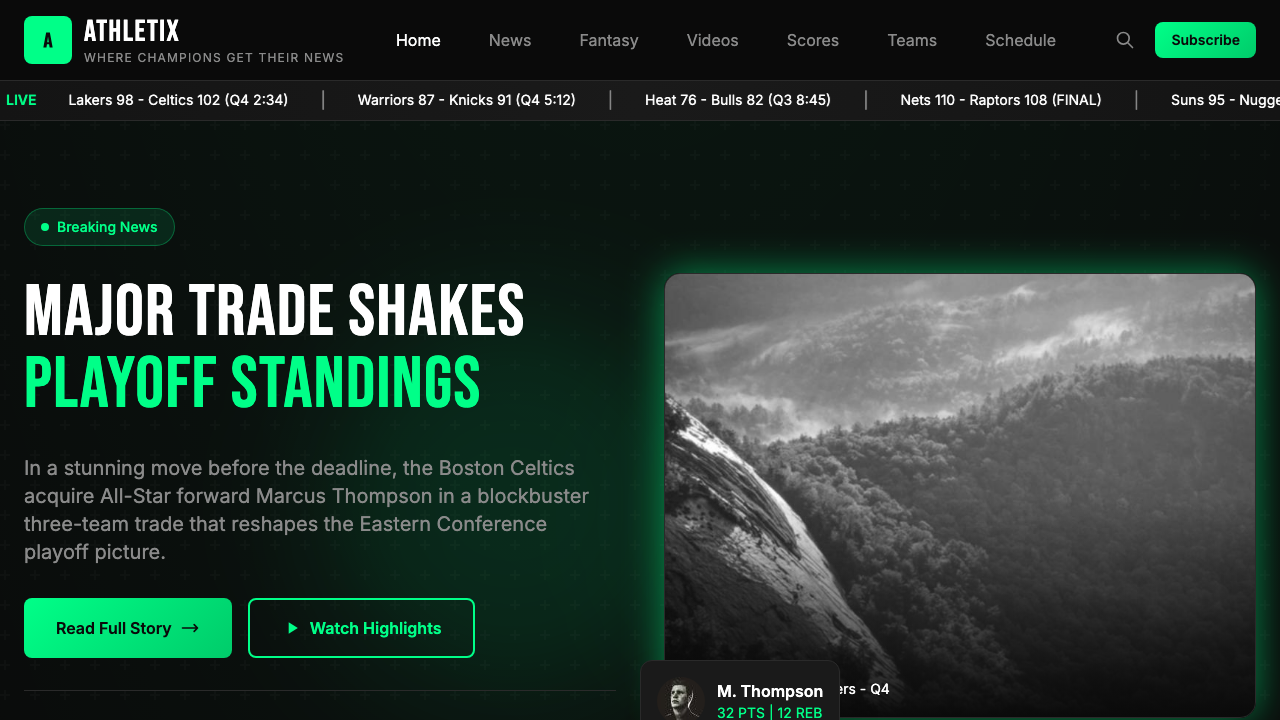Click the arrow icon in Read Full Story
Viewport: 1280px width, 720px height.
(190, 628)
